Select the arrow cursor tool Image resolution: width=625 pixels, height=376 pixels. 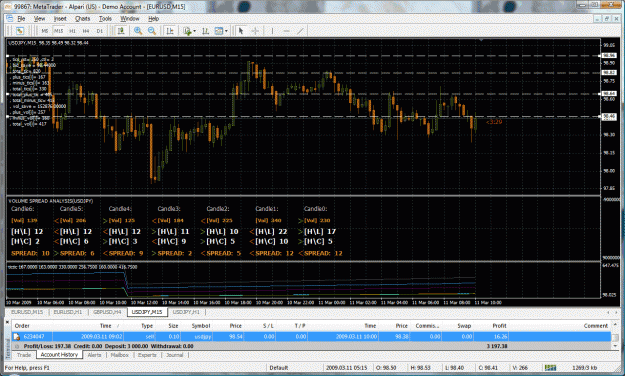(241, 31)
